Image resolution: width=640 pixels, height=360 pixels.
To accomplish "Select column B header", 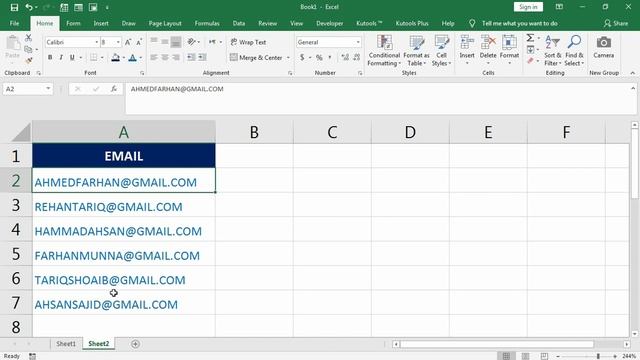I will 254,132.
